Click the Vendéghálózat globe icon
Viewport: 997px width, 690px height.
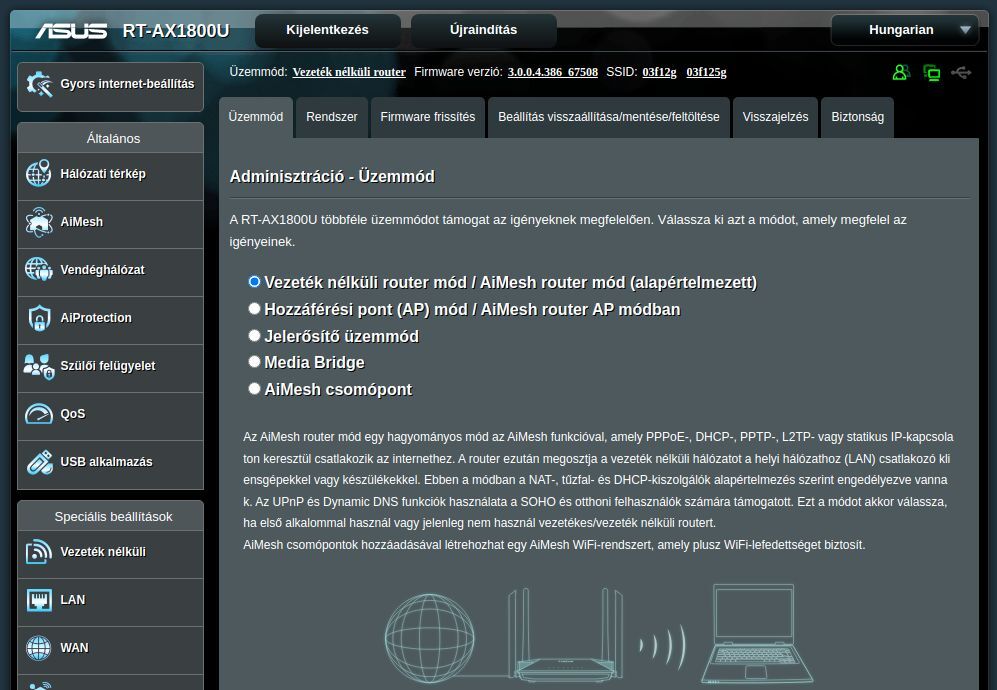pyautogui.click(x=38, y=270)
